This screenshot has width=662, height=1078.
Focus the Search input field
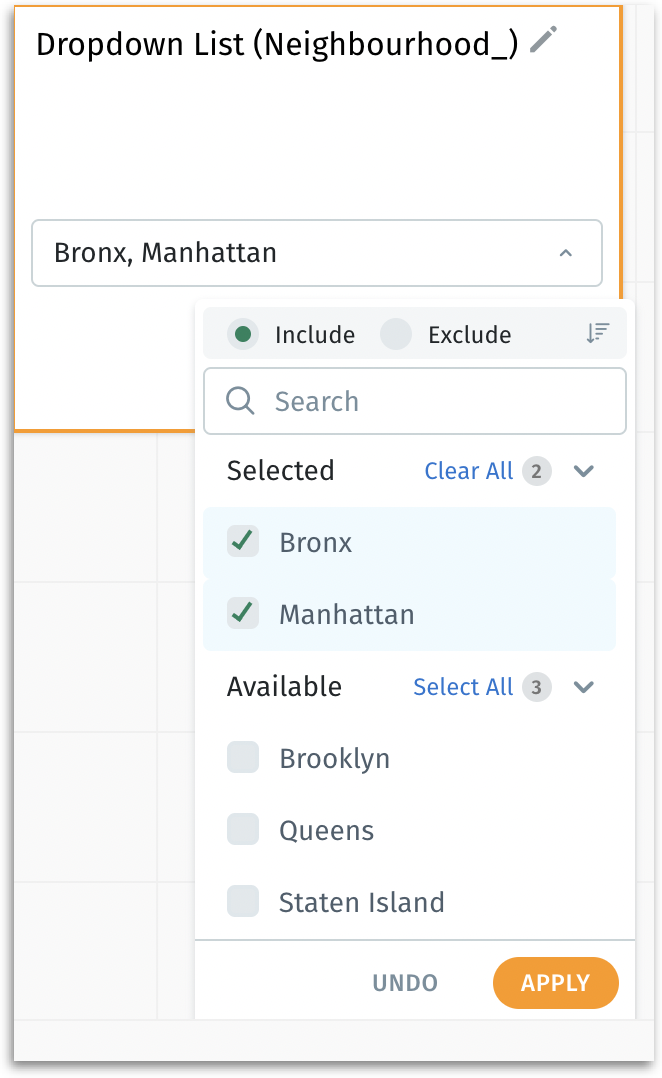click(x=430, y=401)
